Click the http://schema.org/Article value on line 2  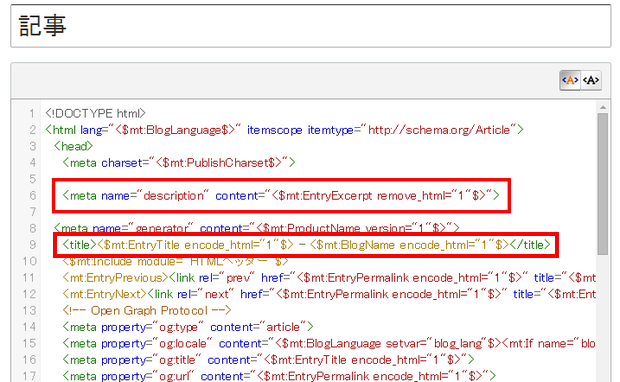point(439,130)
